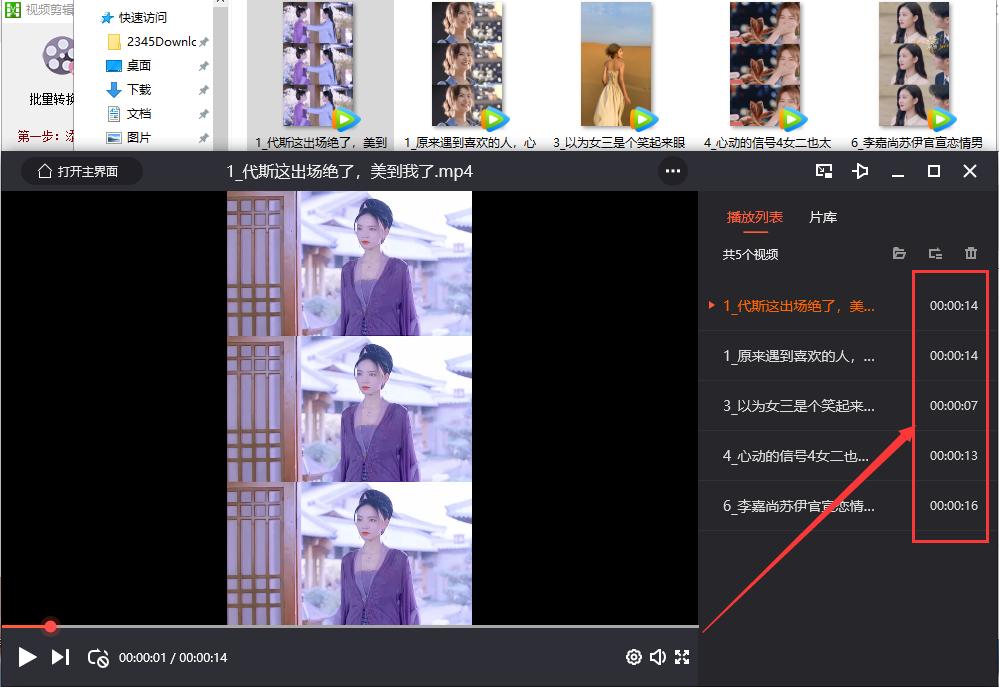
Task: Click the 00:00:16 duration in the playlist
Action: 953,506
